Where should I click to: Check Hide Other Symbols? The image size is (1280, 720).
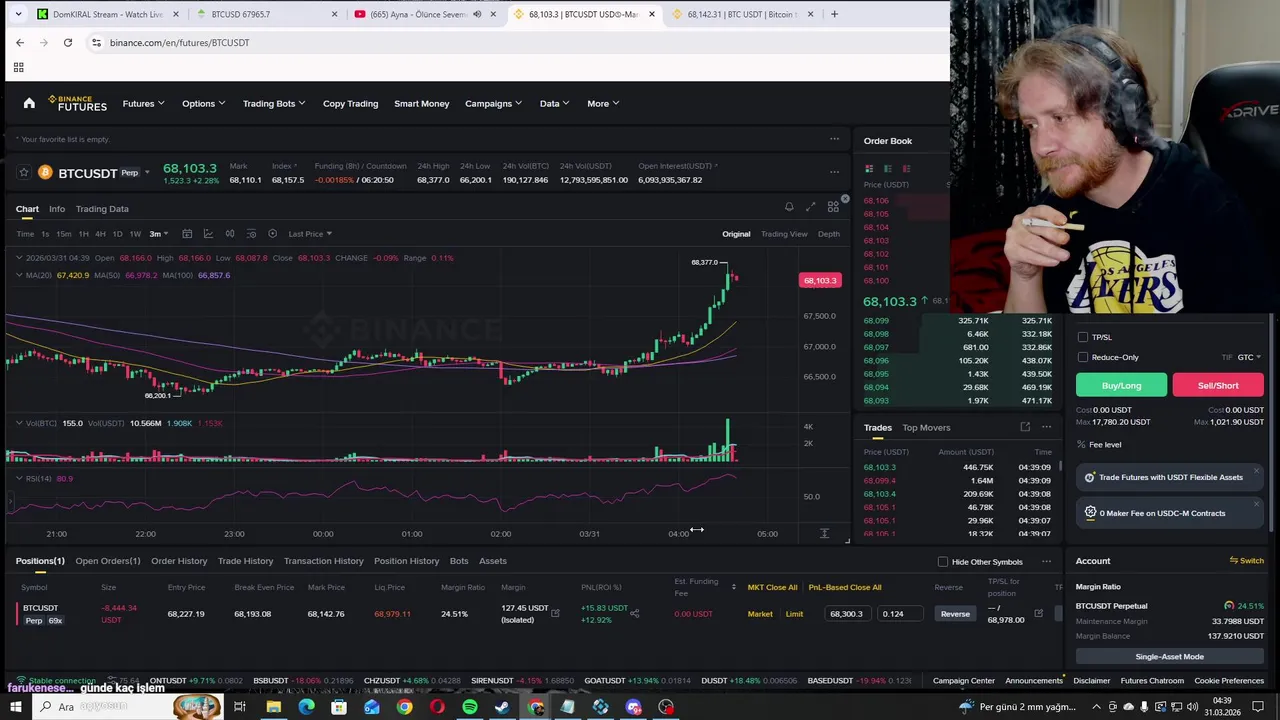[x=943, y=562]
